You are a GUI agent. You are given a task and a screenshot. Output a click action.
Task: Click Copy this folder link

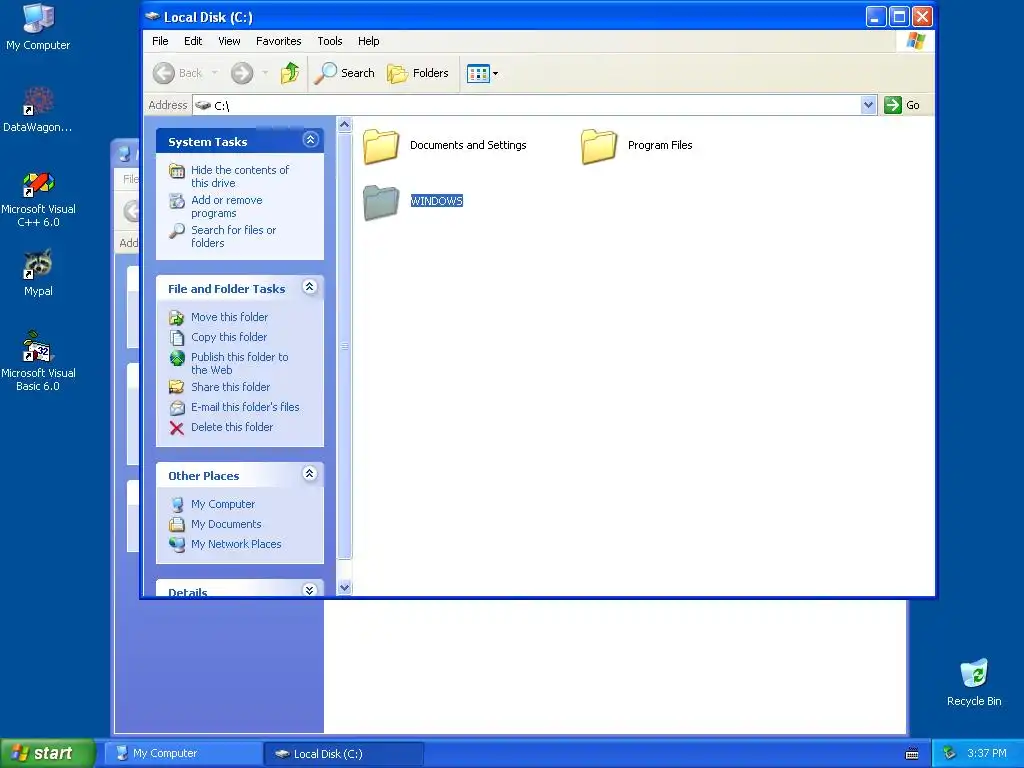229,337
